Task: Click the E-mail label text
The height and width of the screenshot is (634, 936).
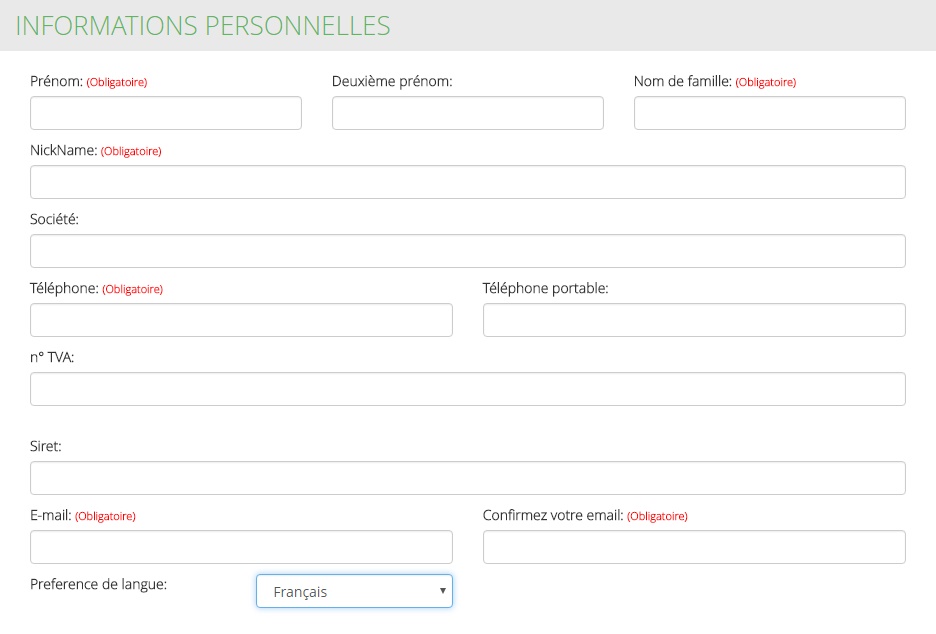Action: tap(51, 515)
